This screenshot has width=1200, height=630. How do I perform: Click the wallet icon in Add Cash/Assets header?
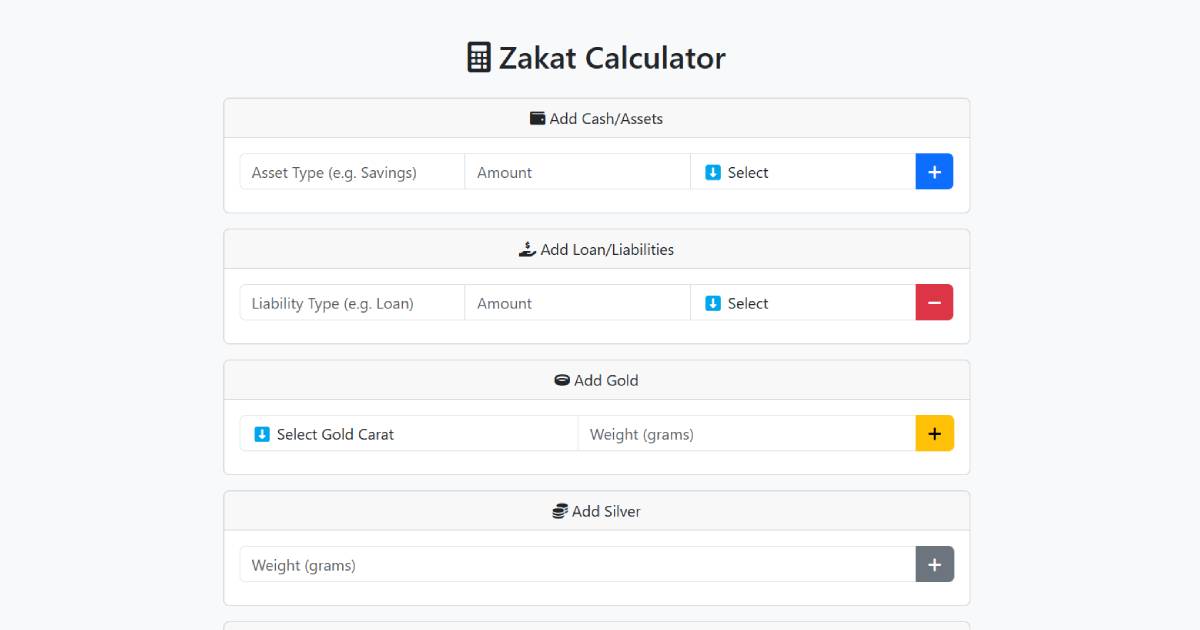(538, 118)
